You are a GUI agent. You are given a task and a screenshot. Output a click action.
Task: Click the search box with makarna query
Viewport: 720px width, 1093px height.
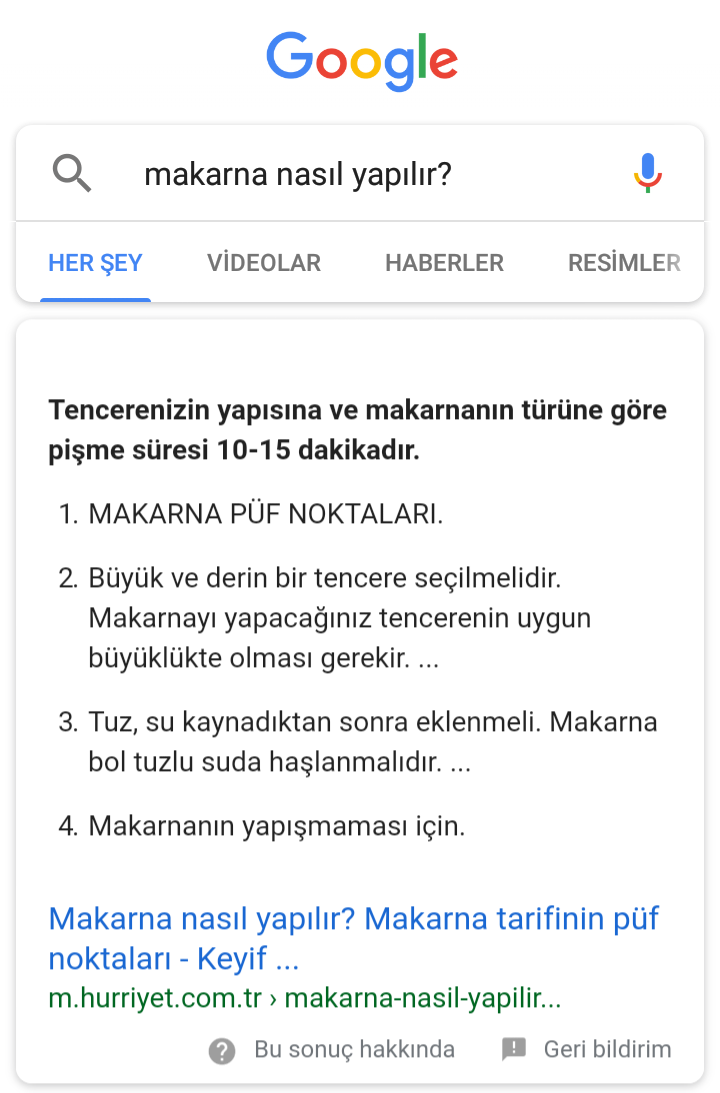(x=360, y=174)
